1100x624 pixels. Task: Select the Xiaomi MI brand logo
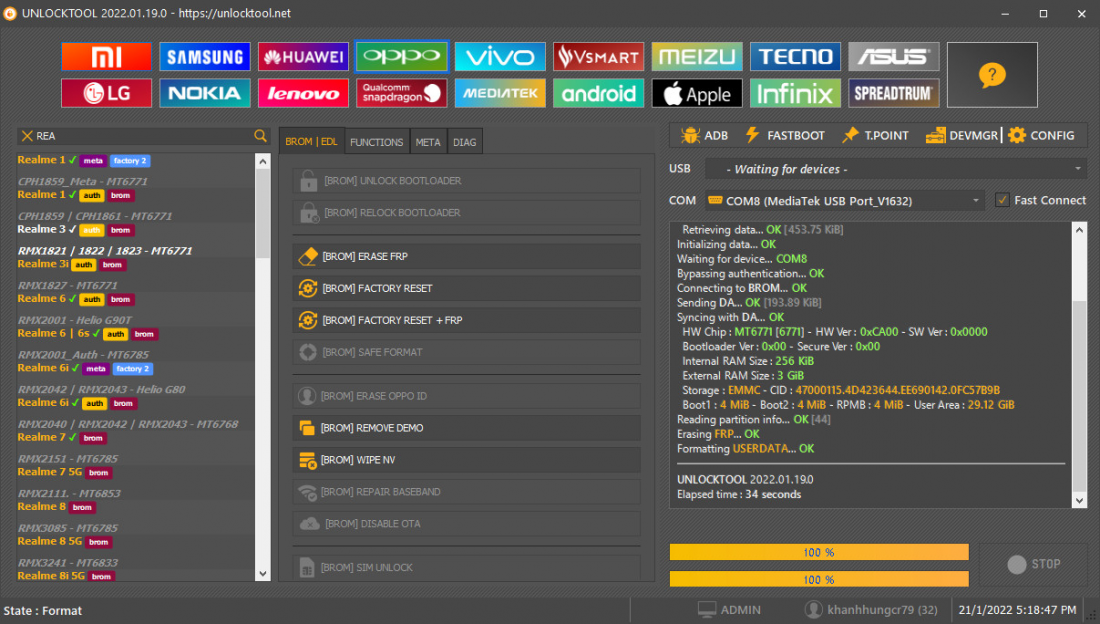(x=107, y=57)
